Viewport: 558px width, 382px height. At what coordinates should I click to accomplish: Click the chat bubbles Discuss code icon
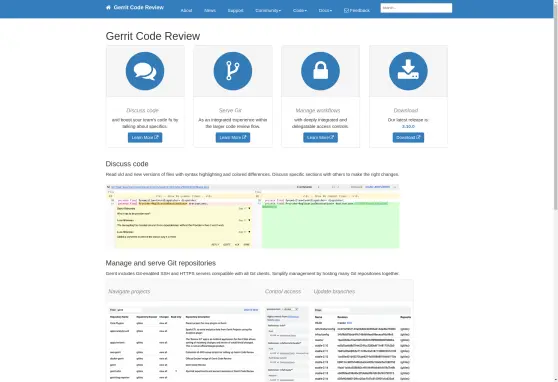(x=145, y=71)
